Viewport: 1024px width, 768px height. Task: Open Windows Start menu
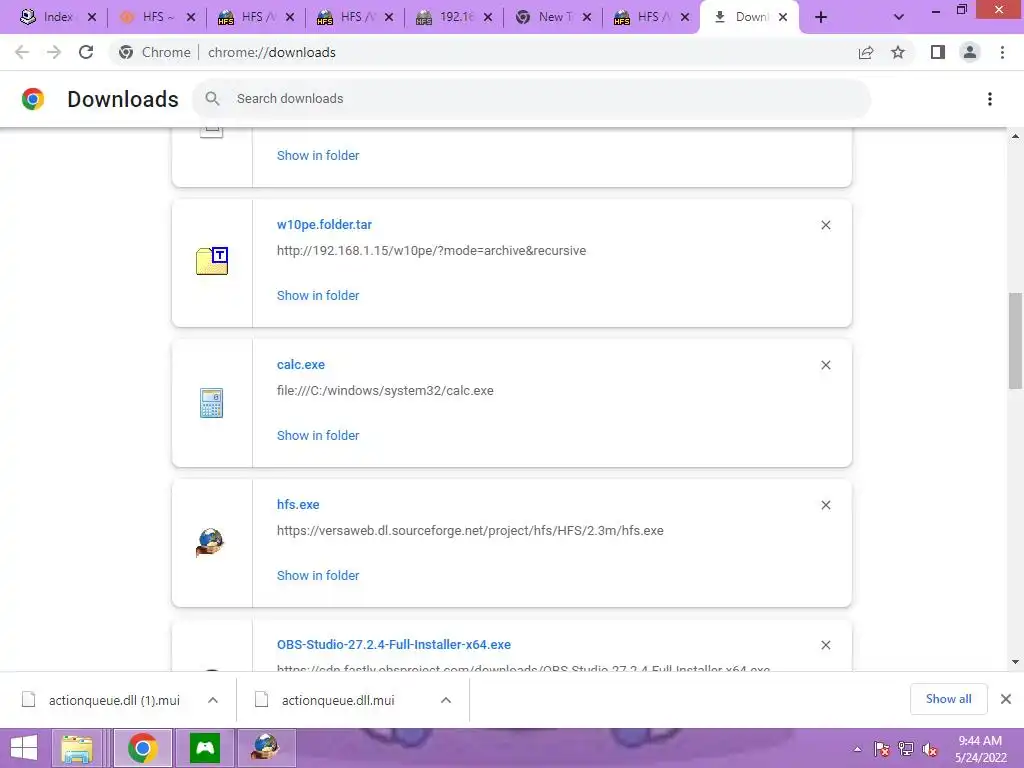tap(24, 748)
